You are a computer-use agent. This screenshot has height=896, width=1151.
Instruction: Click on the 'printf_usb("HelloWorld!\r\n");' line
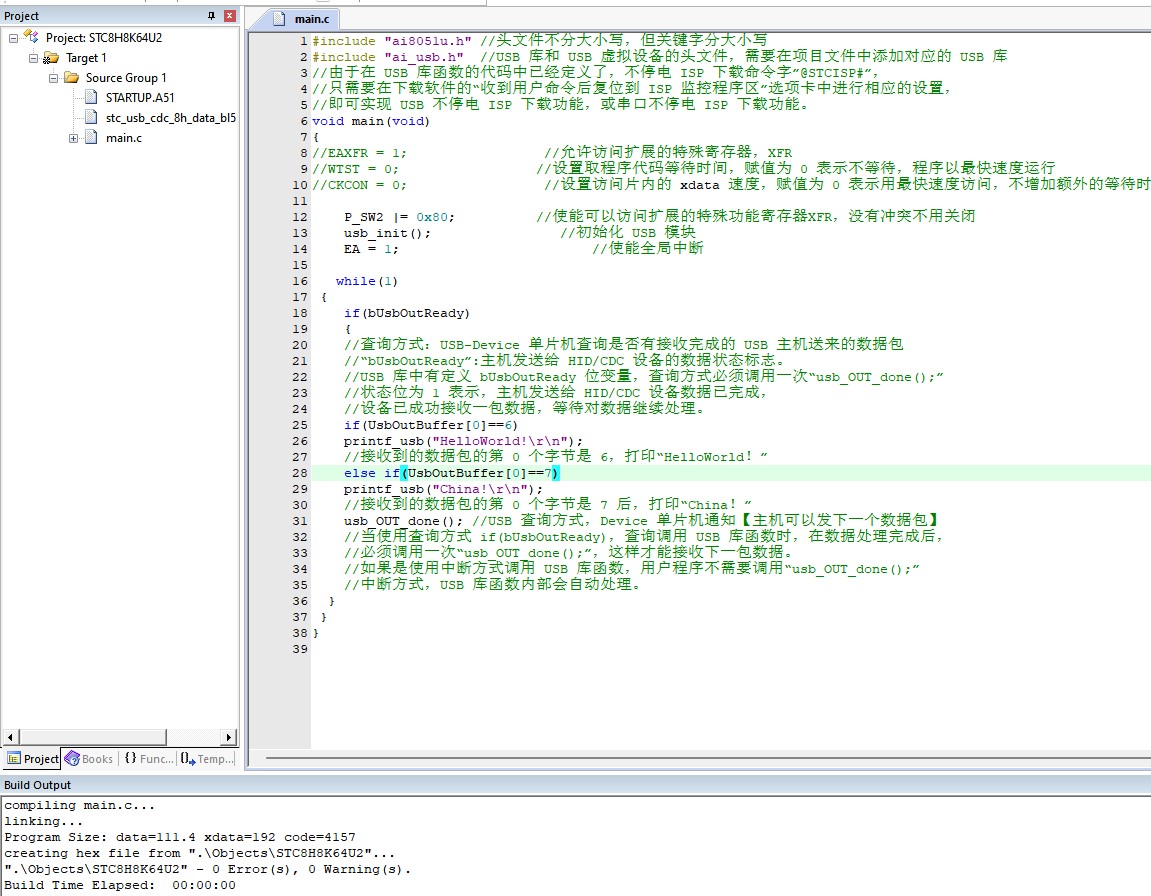pos(463,441)
